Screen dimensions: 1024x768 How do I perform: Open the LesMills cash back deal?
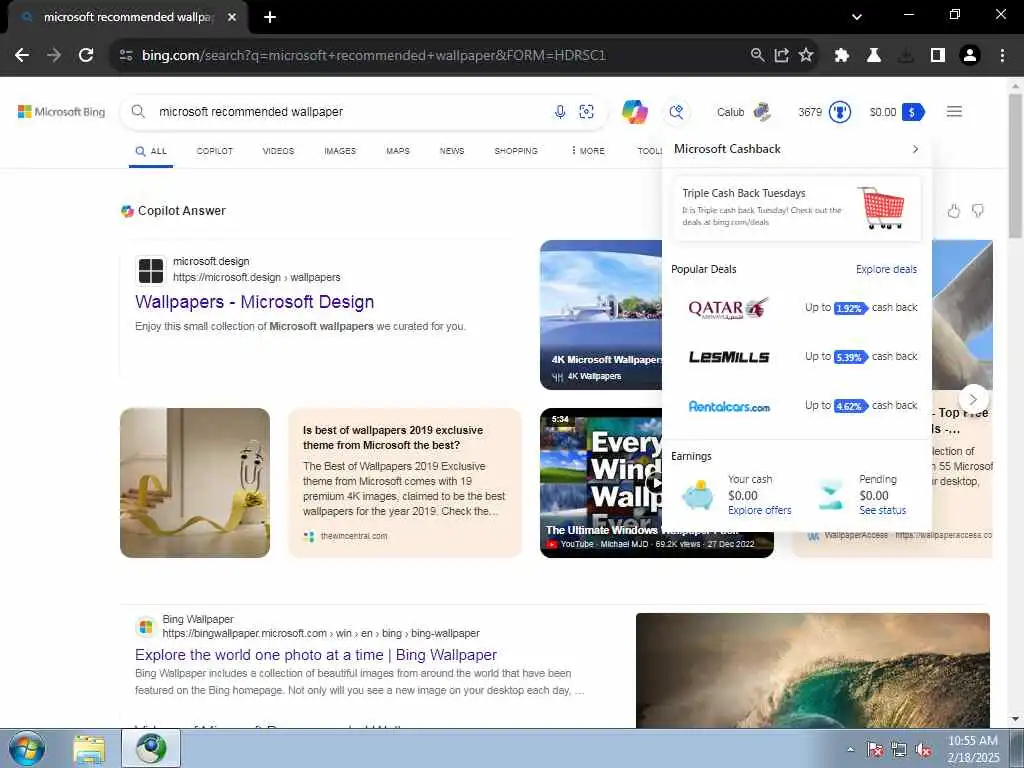point(797,357)
